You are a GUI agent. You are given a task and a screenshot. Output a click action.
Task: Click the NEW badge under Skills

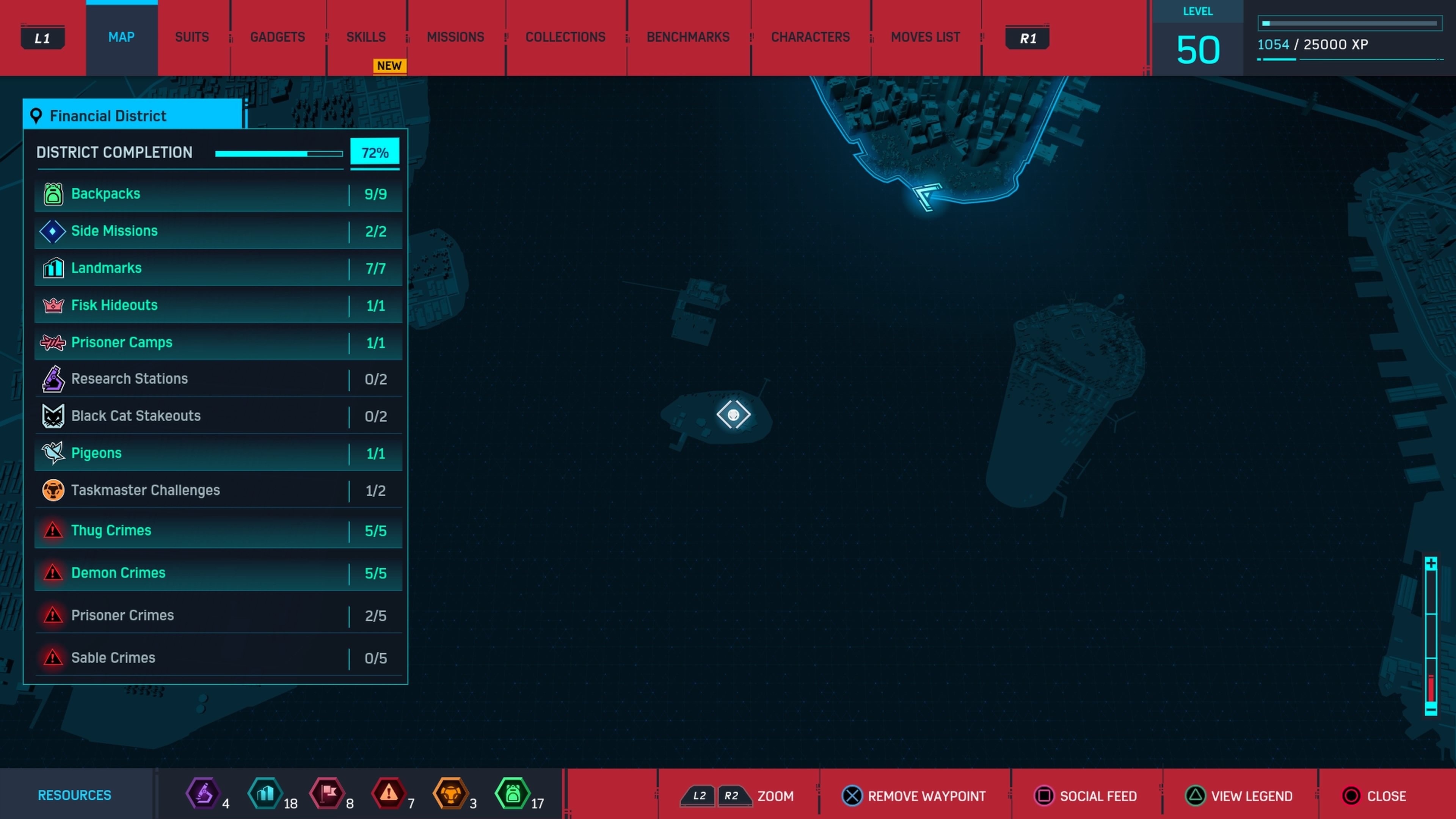[x=389, y=66]
